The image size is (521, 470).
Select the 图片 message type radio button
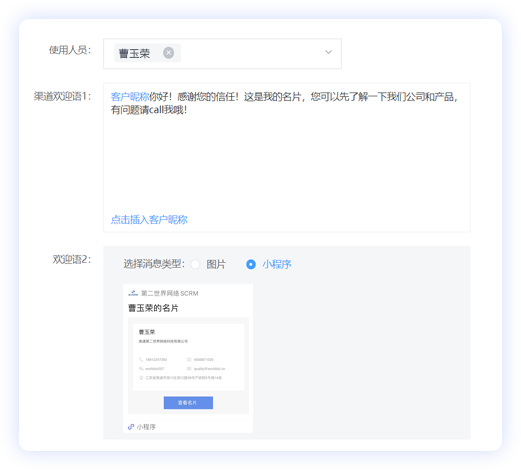(x=195, y=264)
